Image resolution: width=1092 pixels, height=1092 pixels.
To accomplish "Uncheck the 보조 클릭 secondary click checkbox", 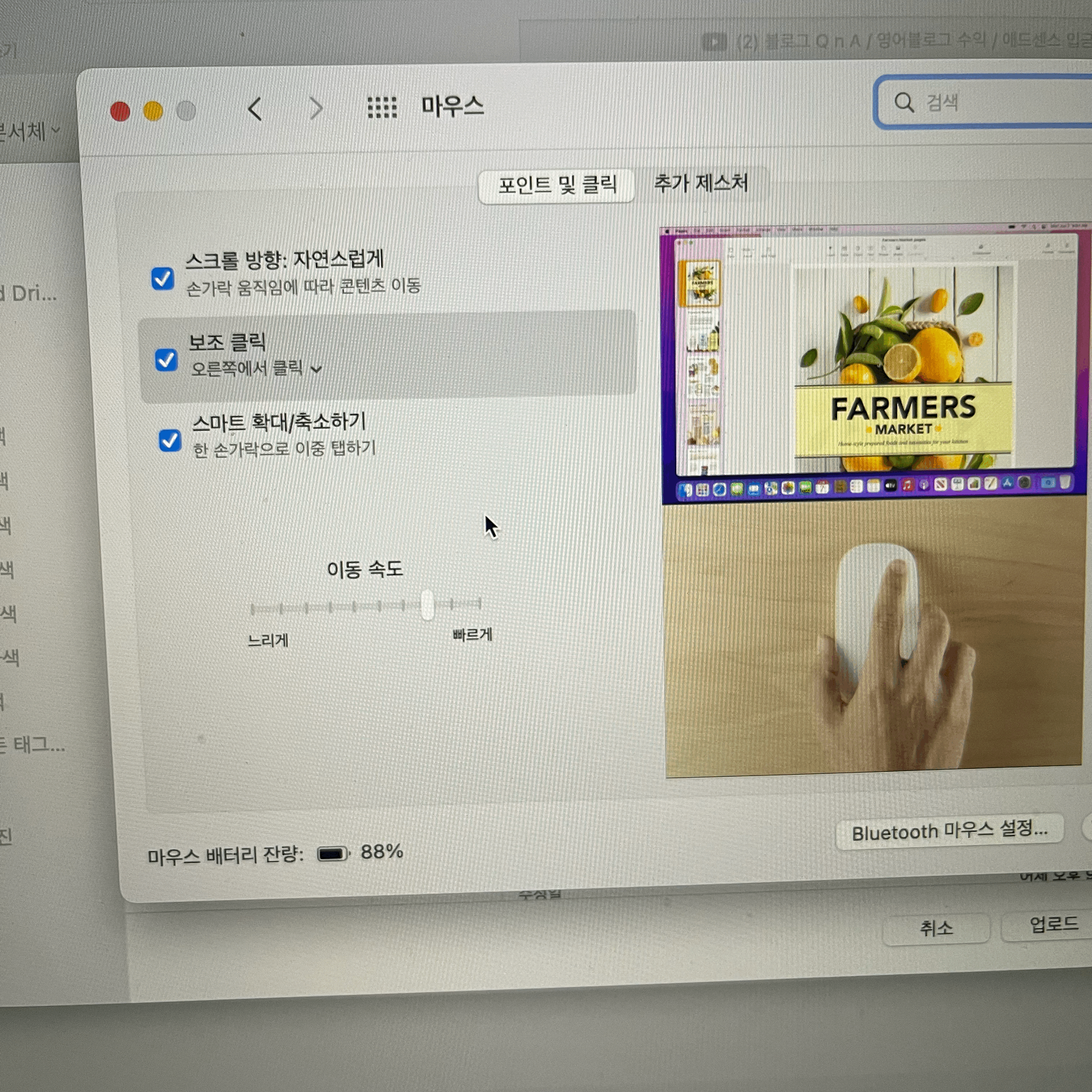I will [x=166, y=360].
